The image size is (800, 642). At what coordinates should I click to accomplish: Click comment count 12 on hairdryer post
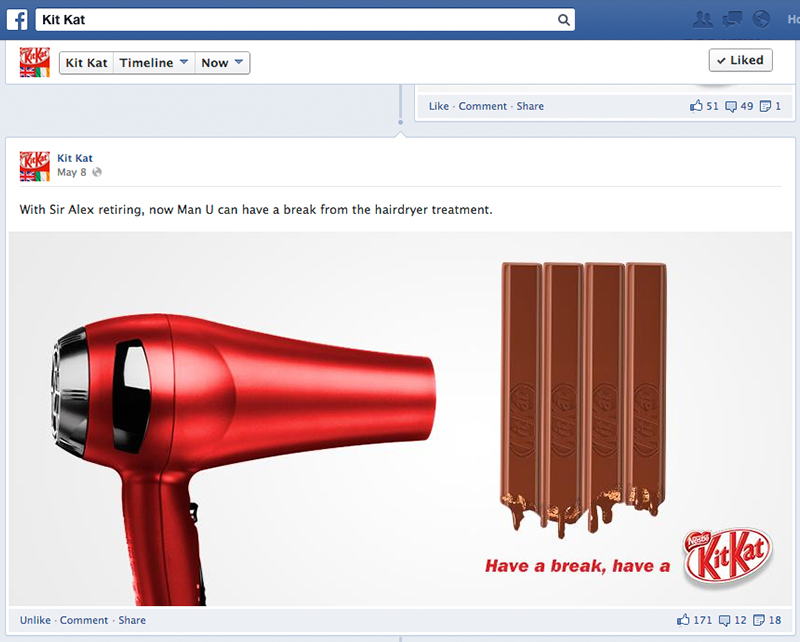733,620
